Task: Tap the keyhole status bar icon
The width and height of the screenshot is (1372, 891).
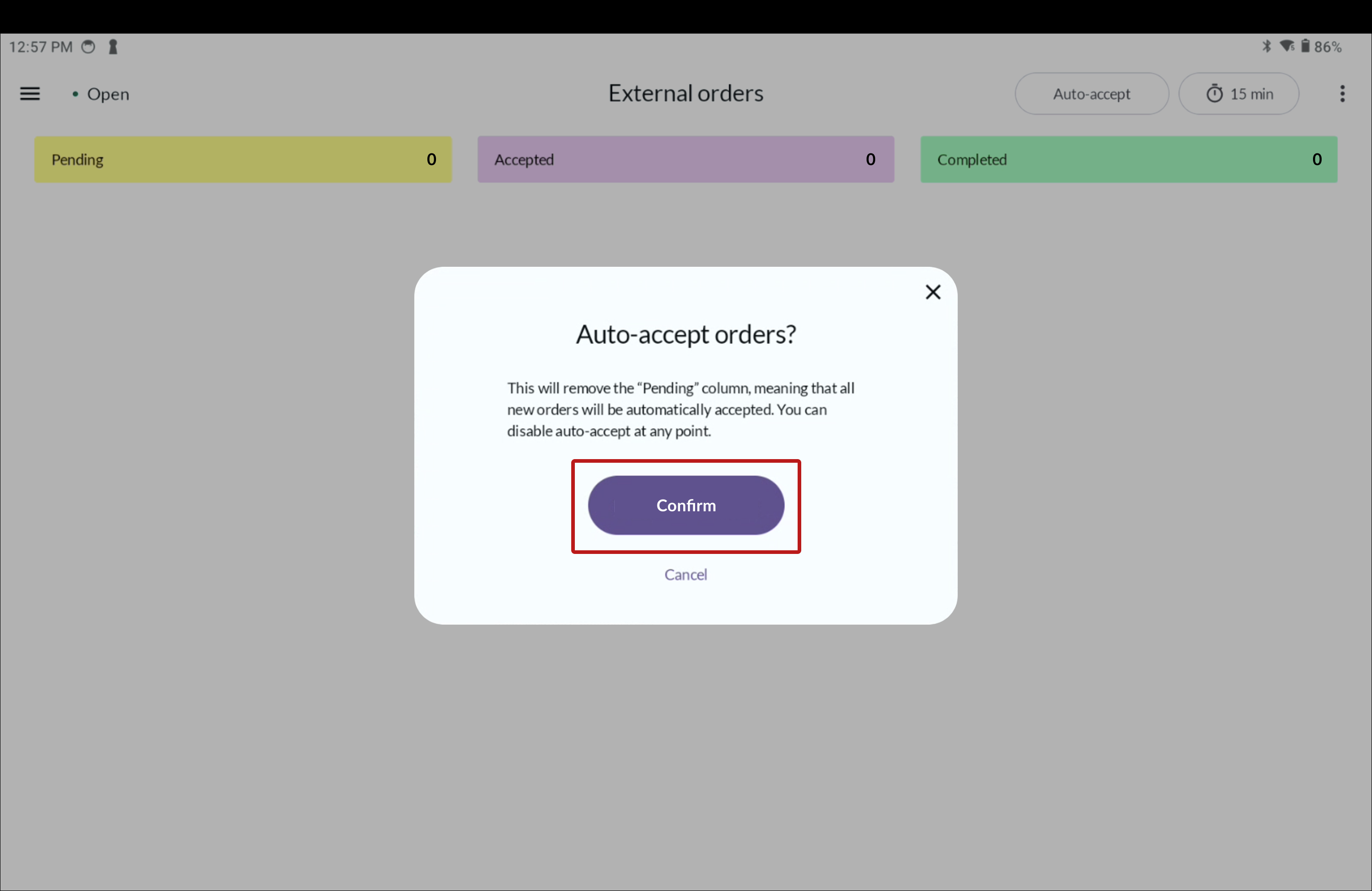Action: click(x=113, y=47)
